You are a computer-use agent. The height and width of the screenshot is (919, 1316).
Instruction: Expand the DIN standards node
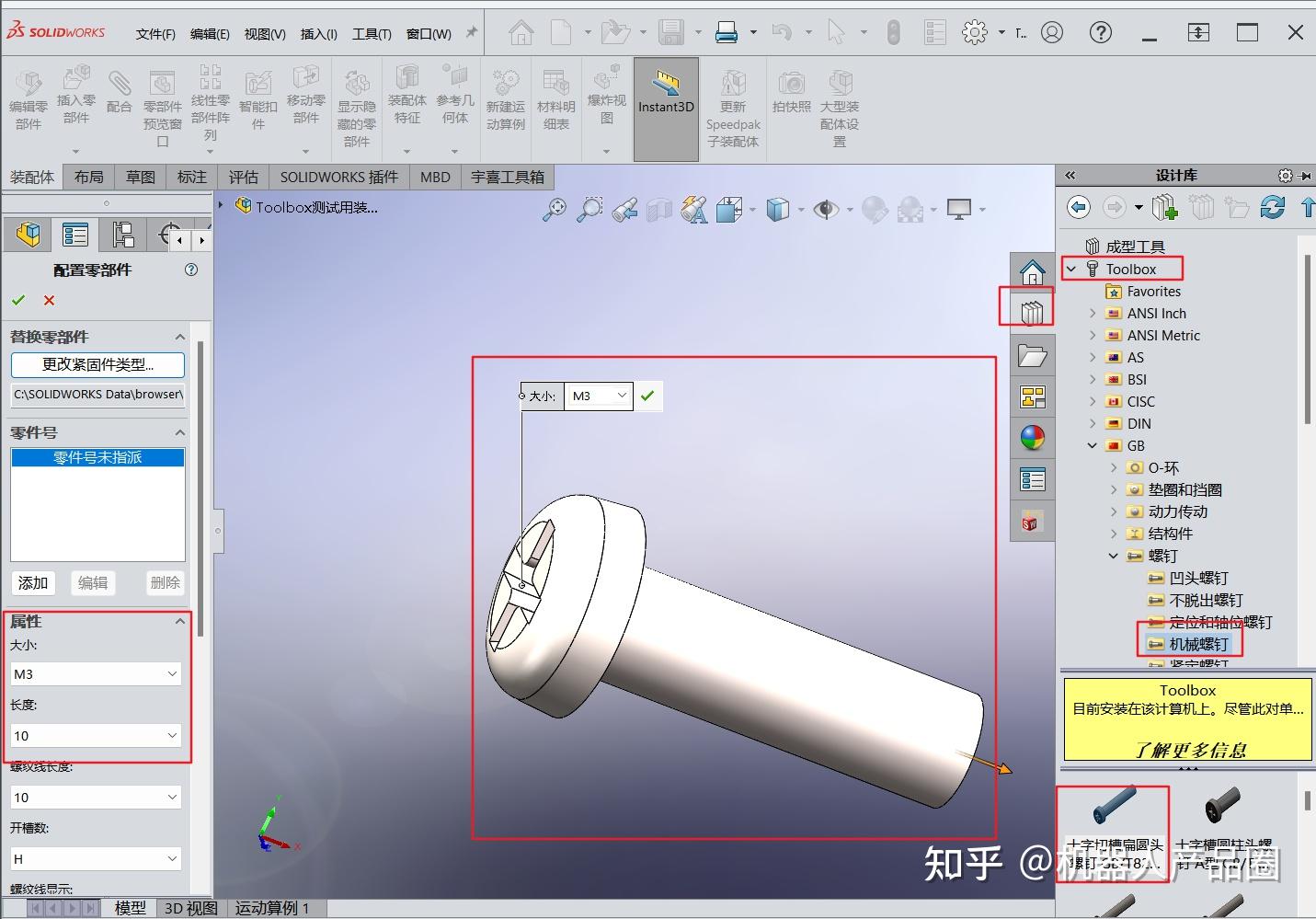1093,423
